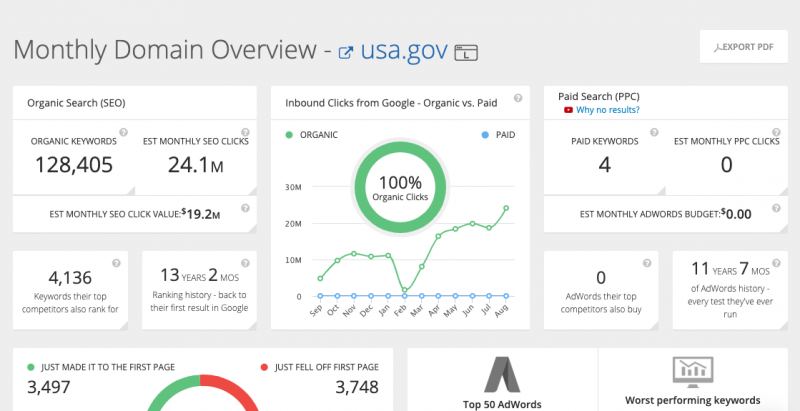Click the 0 AdWords competitors value
Screen dimensions: 800x411
pyautogui.click(x=601, y=278)
